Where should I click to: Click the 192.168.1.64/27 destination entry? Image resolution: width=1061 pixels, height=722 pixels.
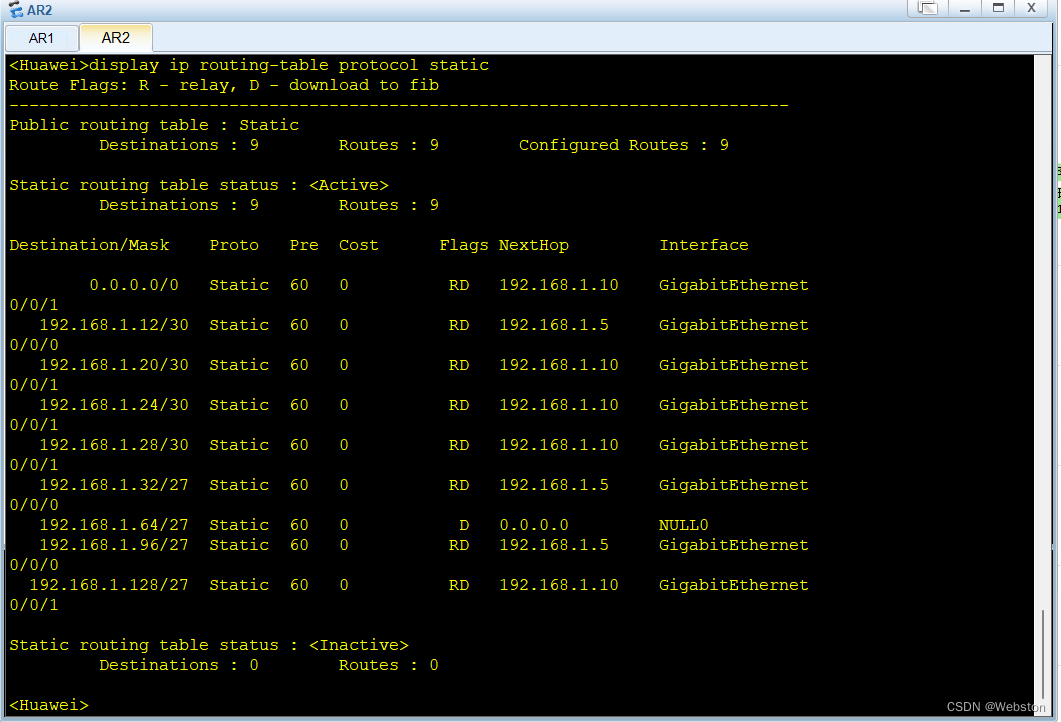point(114,524)
